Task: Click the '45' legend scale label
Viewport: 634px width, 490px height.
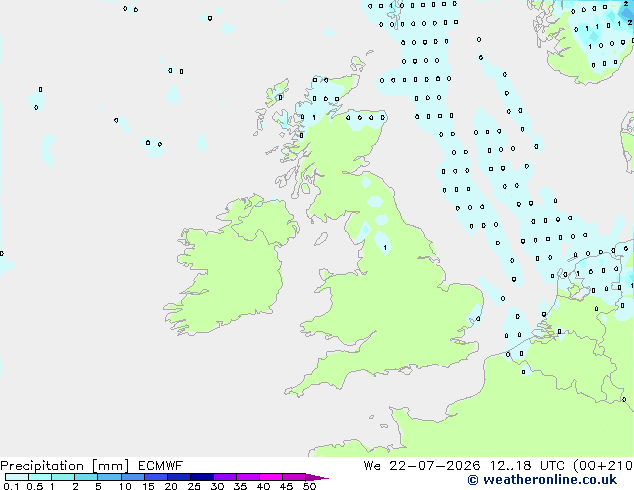Action: (286, 486)
